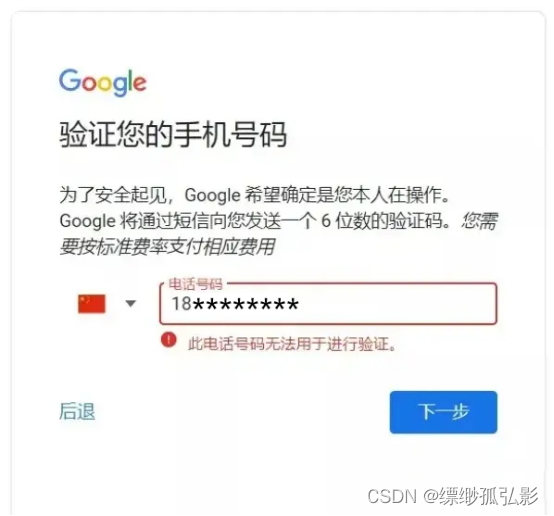This screenshot has height=516, width=554.
Task: Click the 后退 link
Action: [x=77, y=411]
